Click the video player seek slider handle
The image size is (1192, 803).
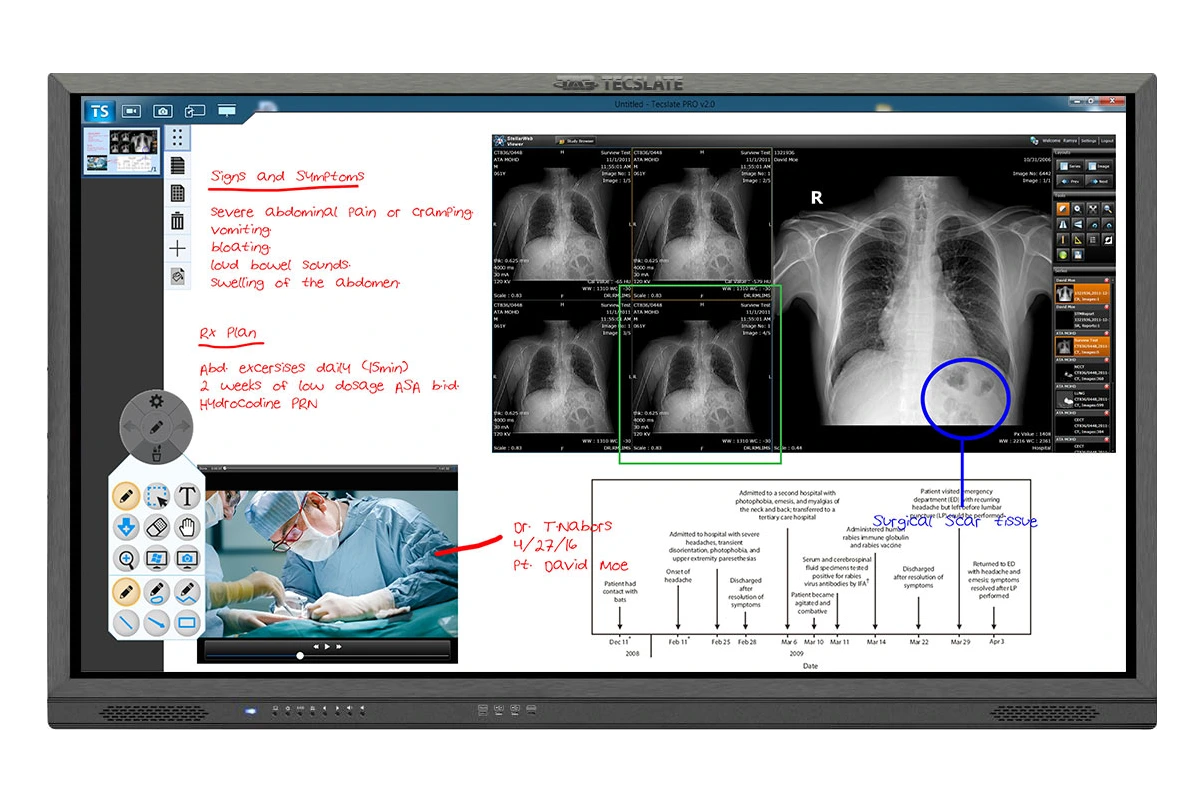[x=300, y=656]
